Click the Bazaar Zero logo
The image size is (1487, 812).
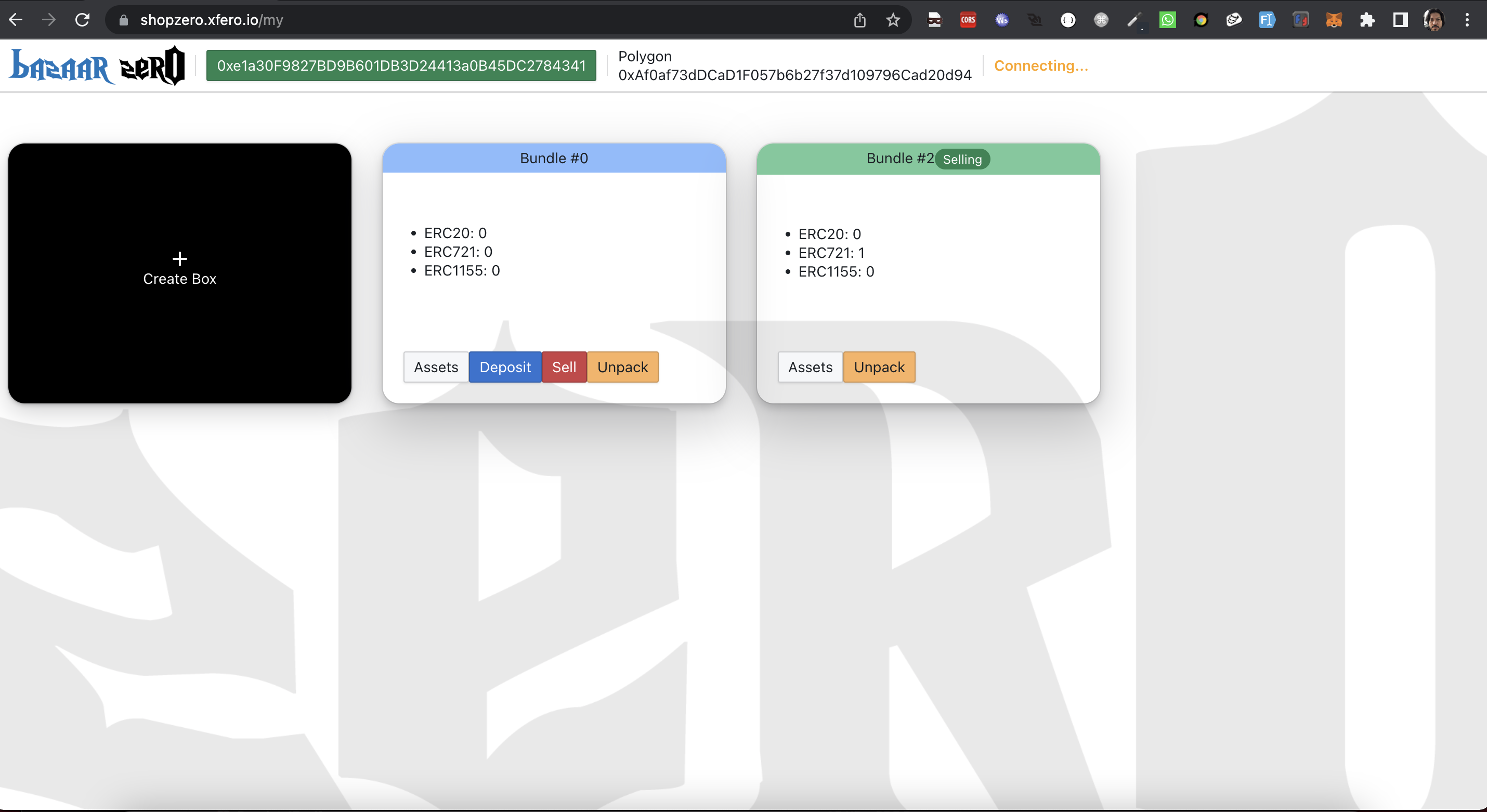(x=97, y=66)
